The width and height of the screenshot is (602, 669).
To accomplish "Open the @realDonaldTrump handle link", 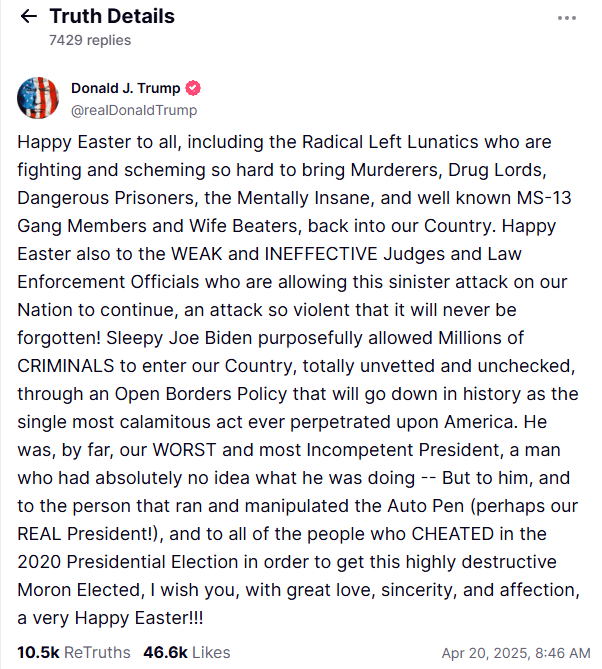I will [134, 110].
